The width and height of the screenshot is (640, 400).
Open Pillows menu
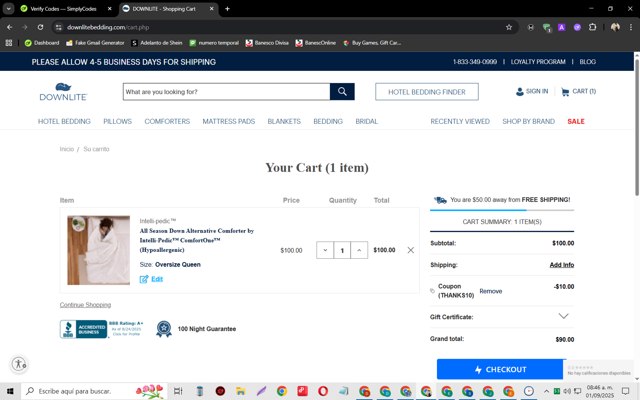[x=118, y=121]
